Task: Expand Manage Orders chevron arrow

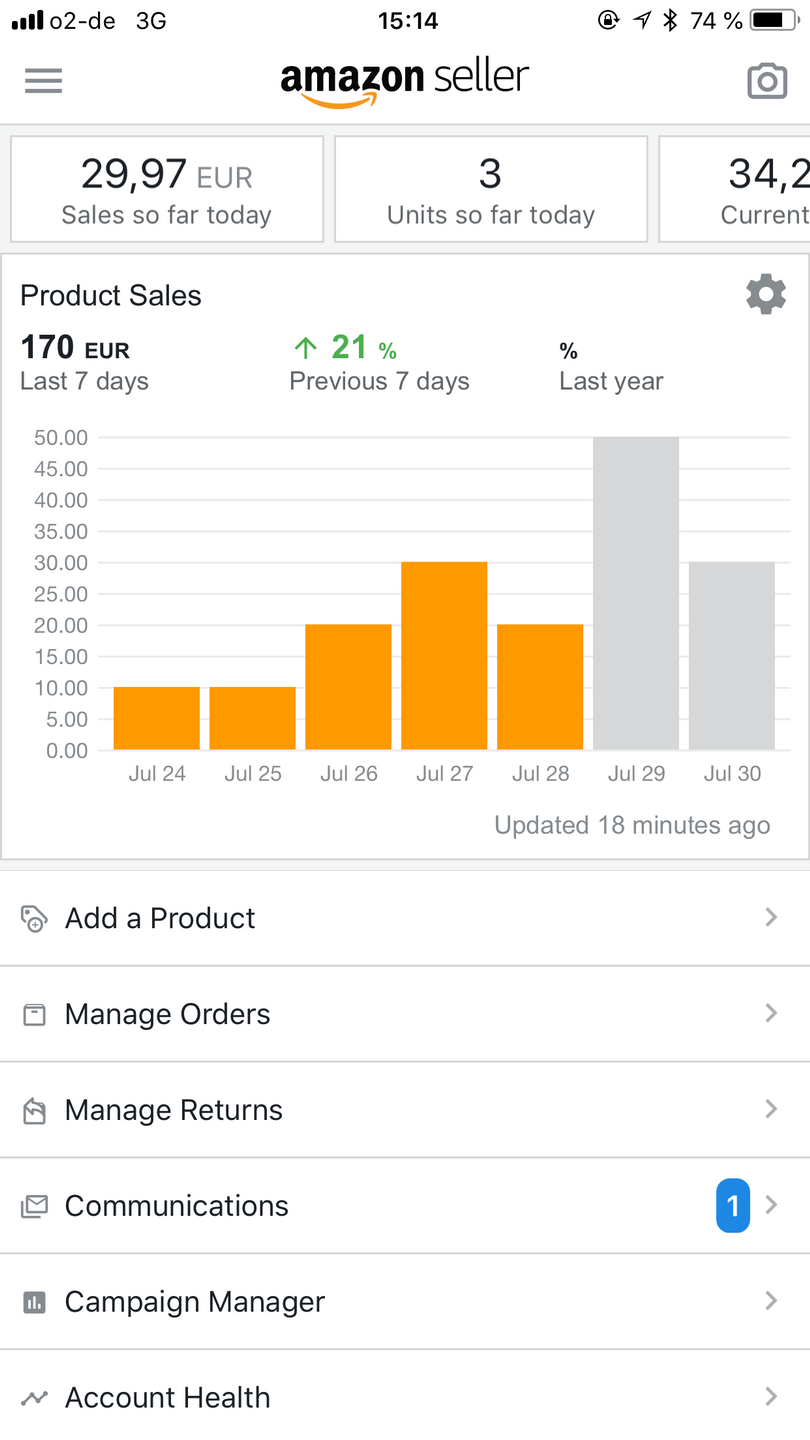Action: tap(771, 1013)
